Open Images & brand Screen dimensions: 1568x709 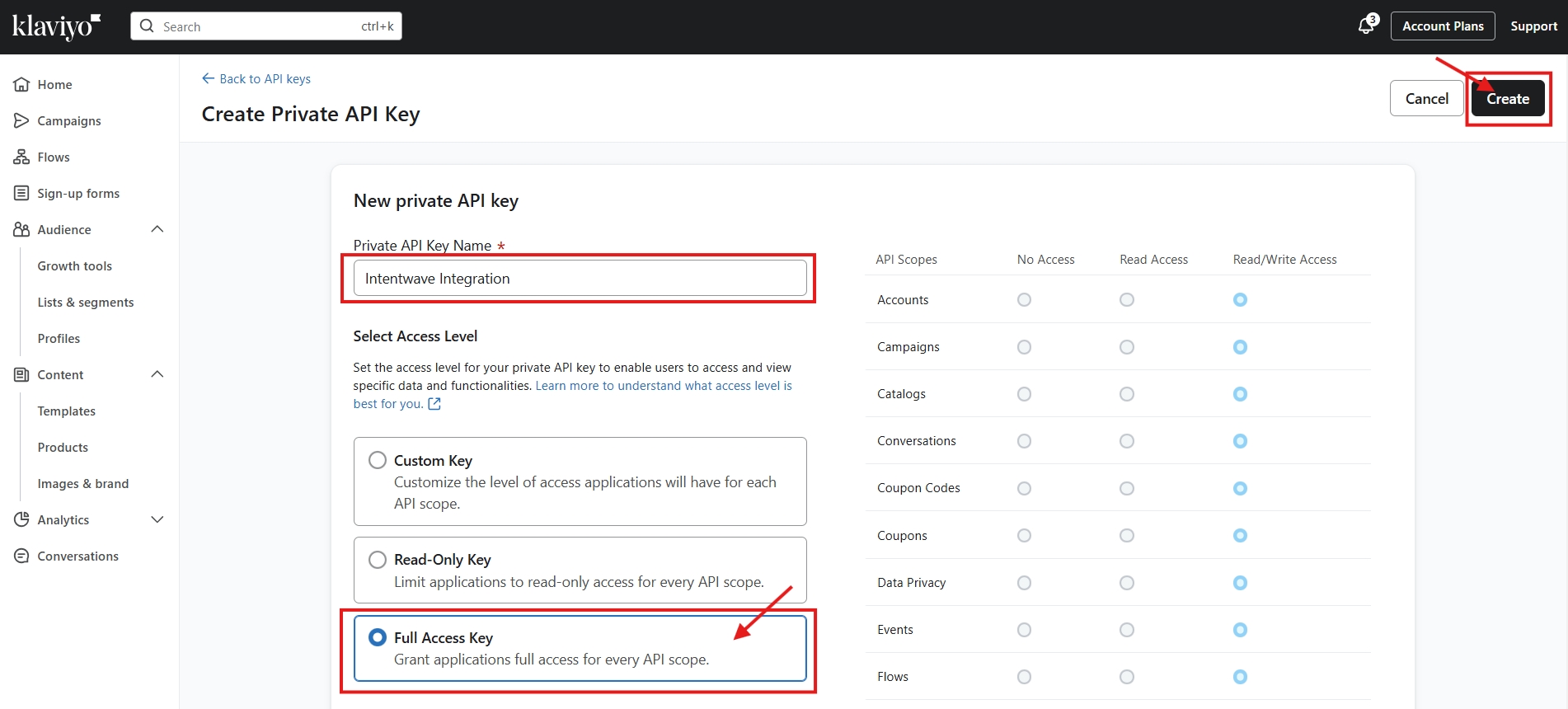83,483
